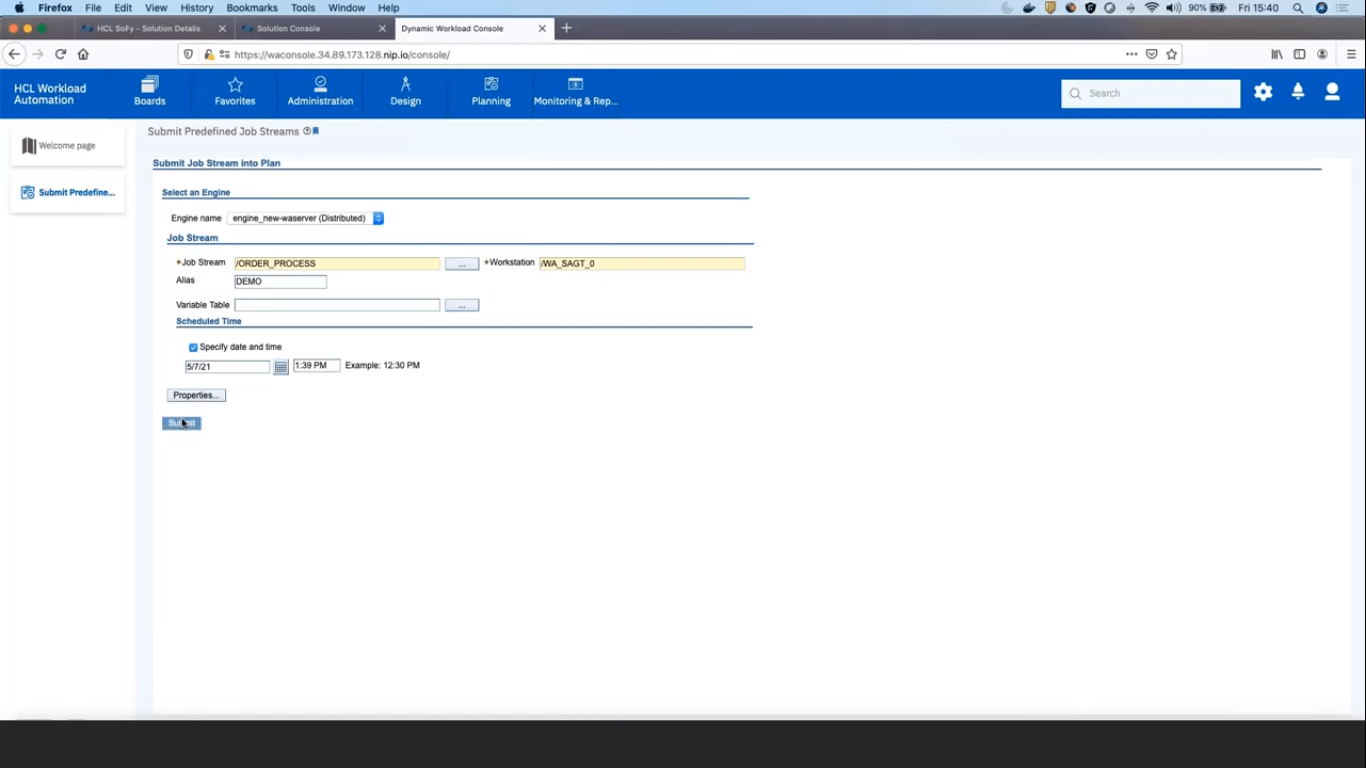Open Monitoring & Reporting menu icon
The image size is (1366, 768).
[575, 85]
